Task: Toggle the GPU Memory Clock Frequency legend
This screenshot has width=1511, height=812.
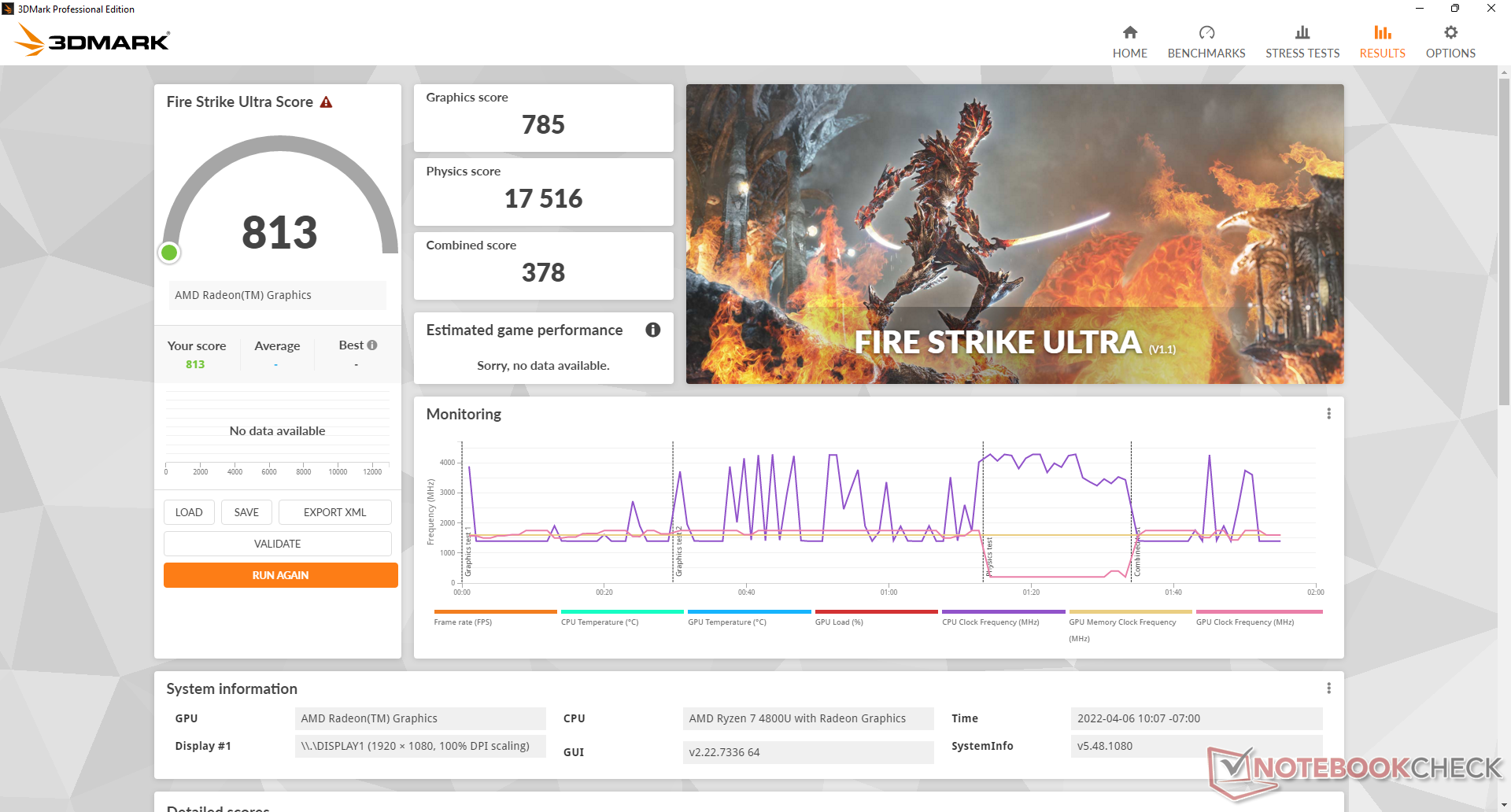Action: tap(1130, 626)
